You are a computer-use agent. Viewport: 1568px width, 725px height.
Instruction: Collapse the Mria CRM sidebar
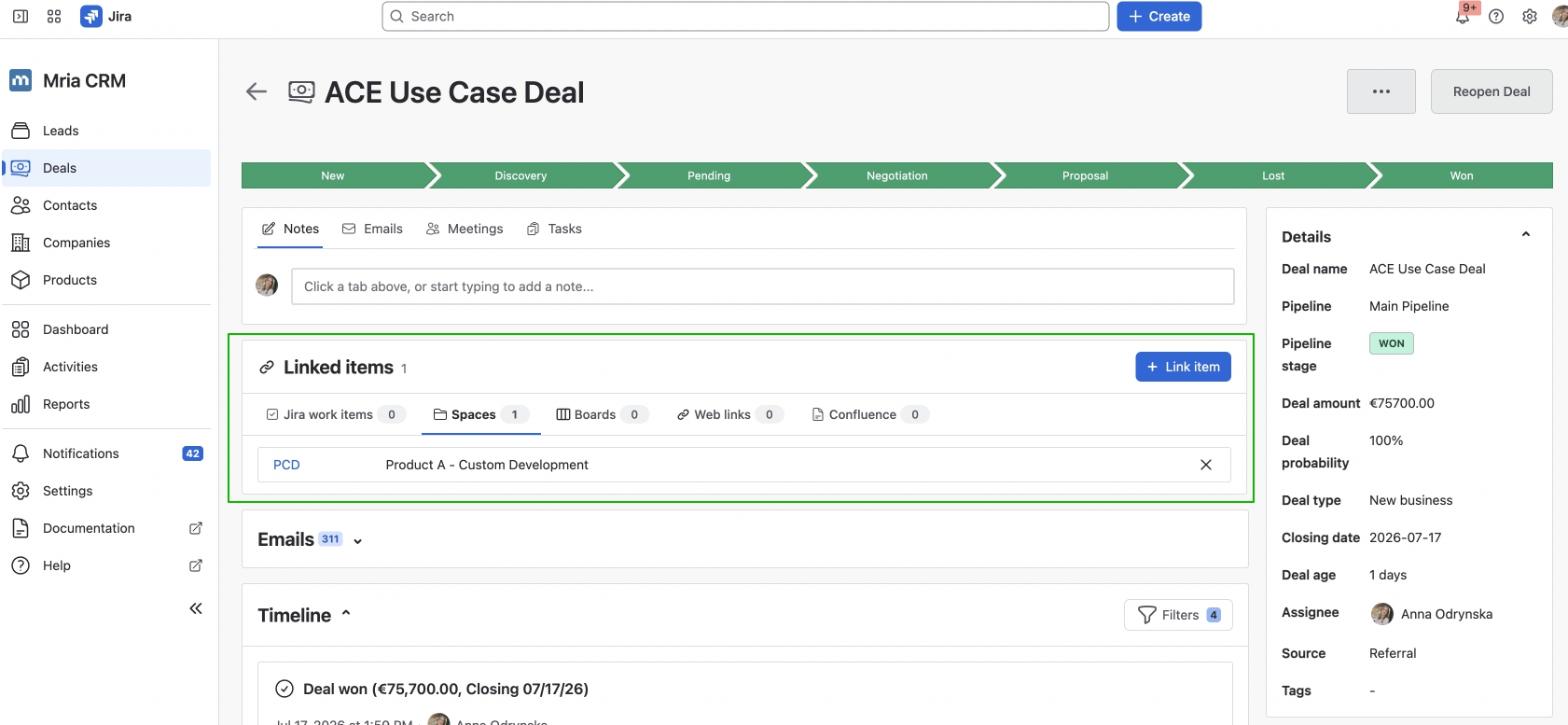pos(196,608)
